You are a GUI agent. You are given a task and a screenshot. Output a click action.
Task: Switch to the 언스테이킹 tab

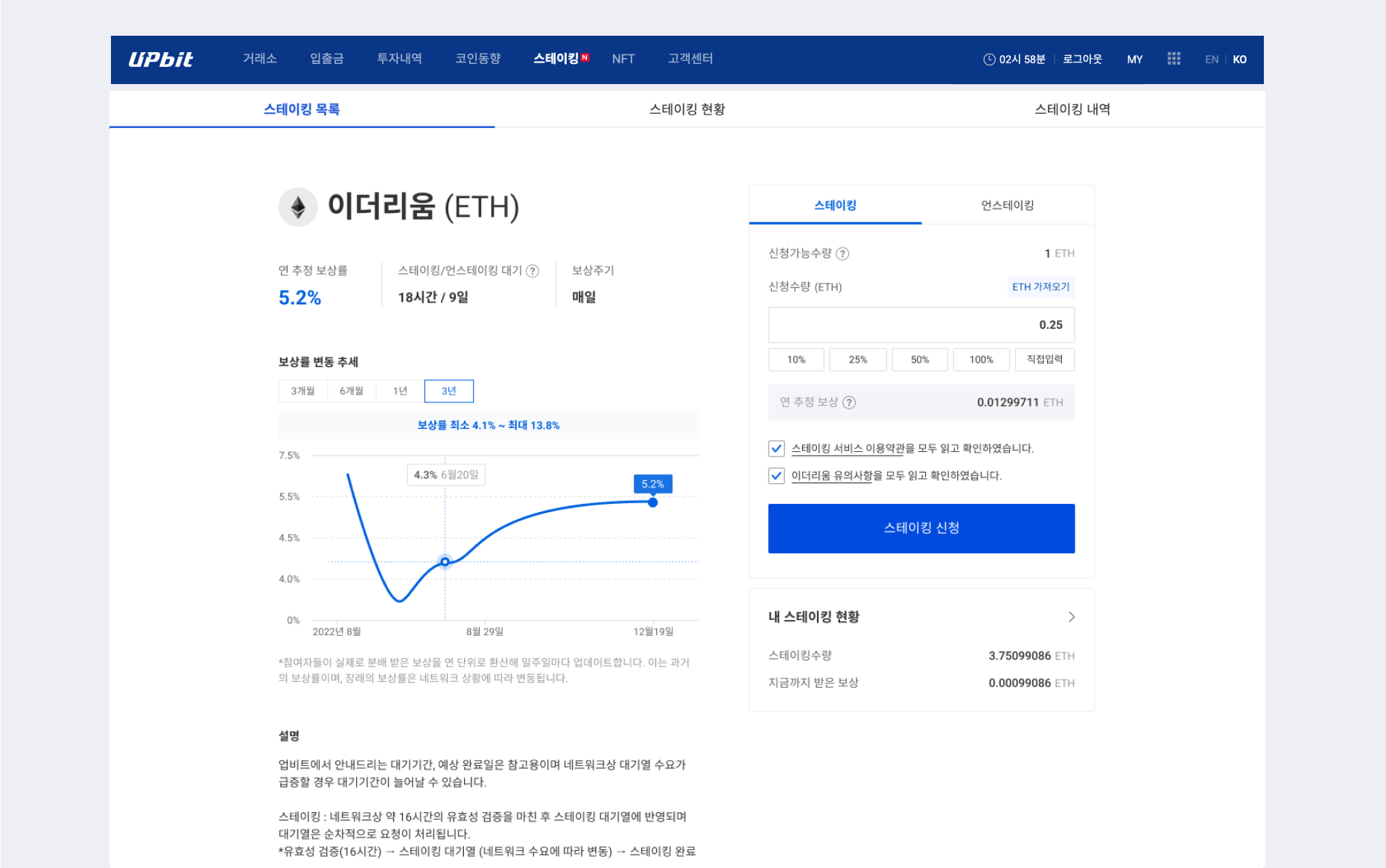(x=1007, y=205)
